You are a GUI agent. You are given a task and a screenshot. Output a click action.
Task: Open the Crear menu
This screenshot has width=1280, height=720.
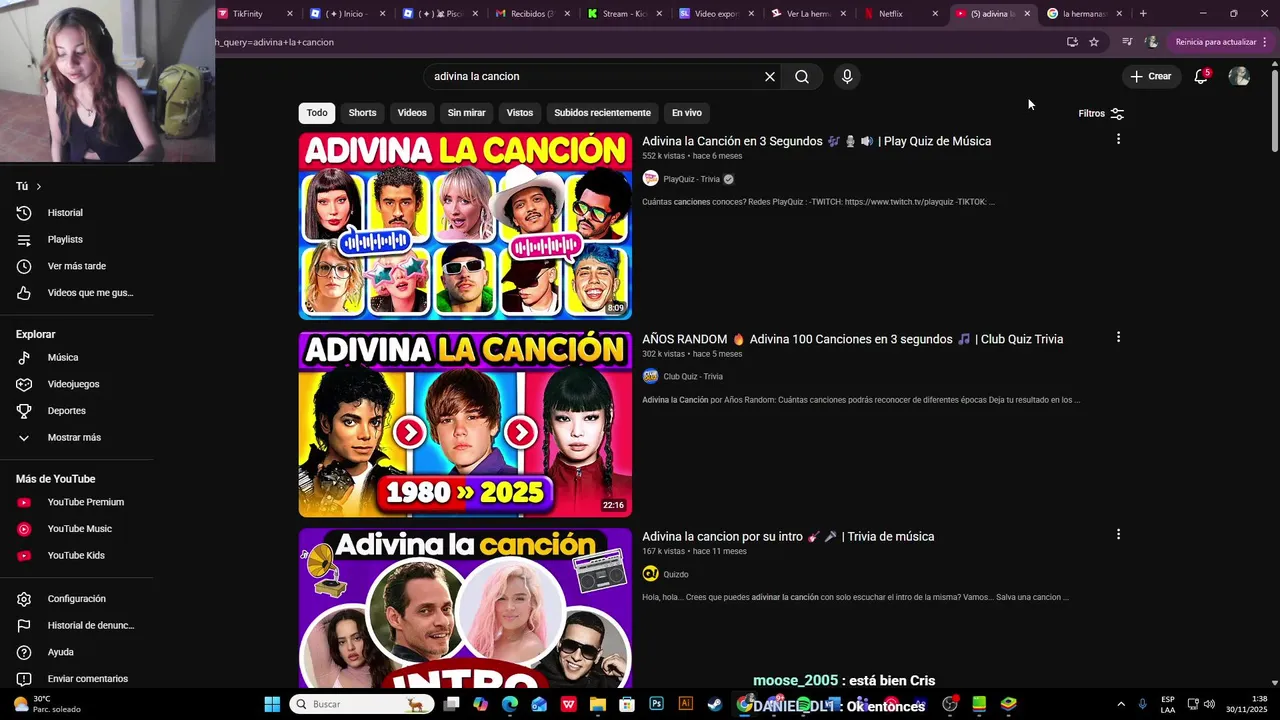coord(1150,76)
